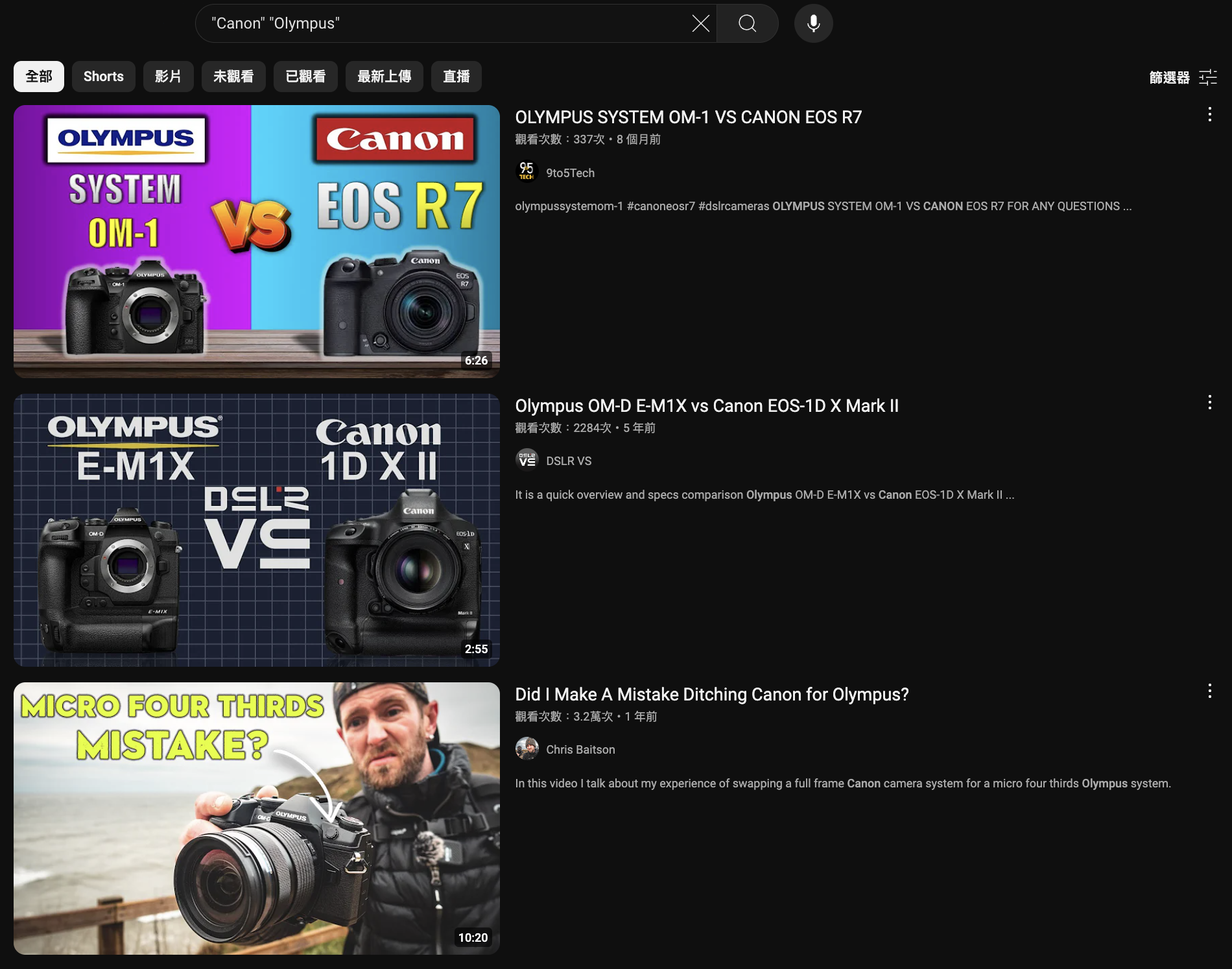Click the magnifier search button
The image size is (1232, 969).
coord(748,23)
